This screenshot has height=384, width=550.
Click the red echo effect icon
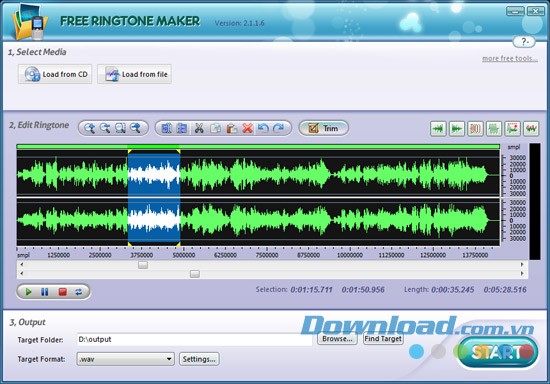475,129
